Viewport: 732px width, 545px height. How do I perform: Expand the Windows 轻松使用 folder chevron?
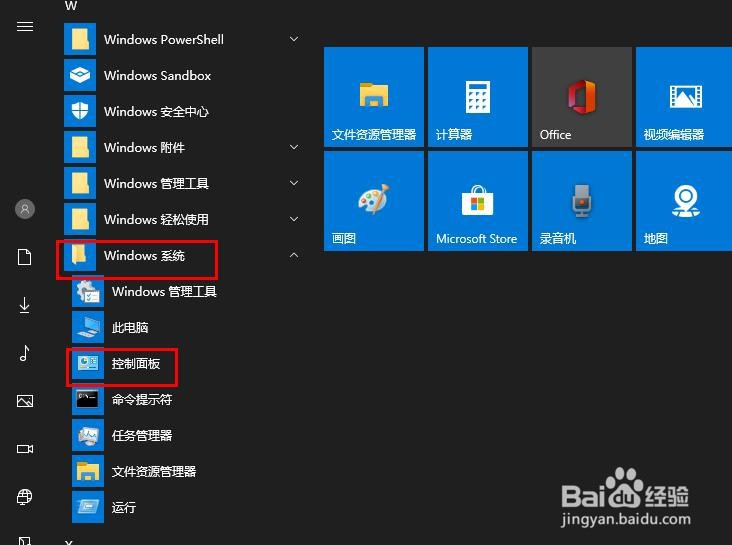pyautogui.click(x=294, y=219)
